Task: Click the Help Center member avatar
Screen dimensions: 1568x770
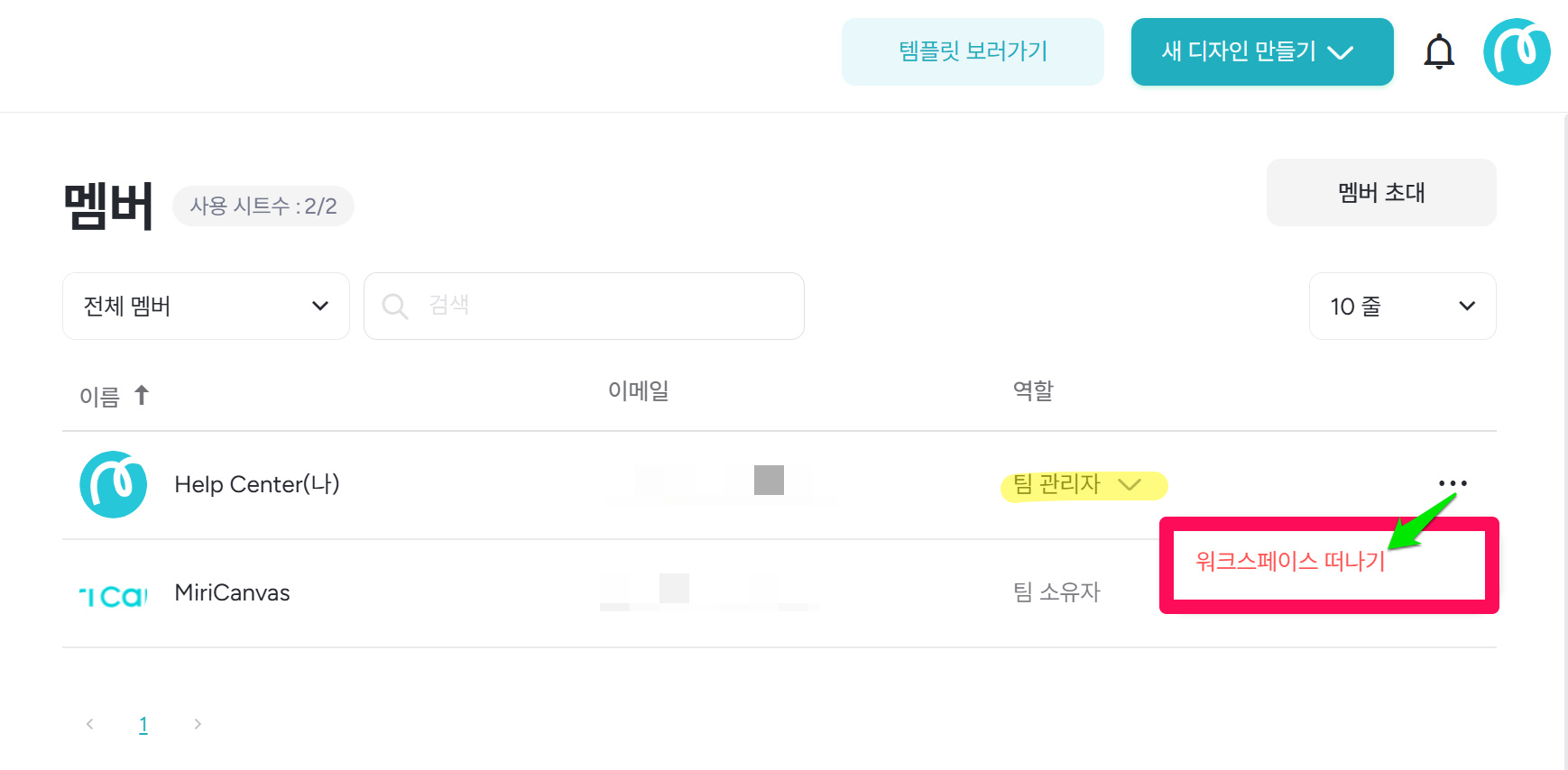Action: pos(114,484)
